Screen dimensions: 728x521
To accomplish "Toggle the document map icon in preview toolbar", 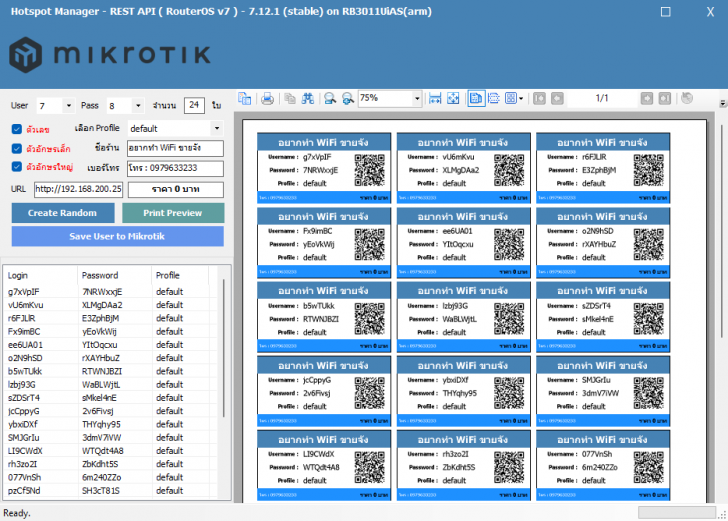I will coord(245,98).
